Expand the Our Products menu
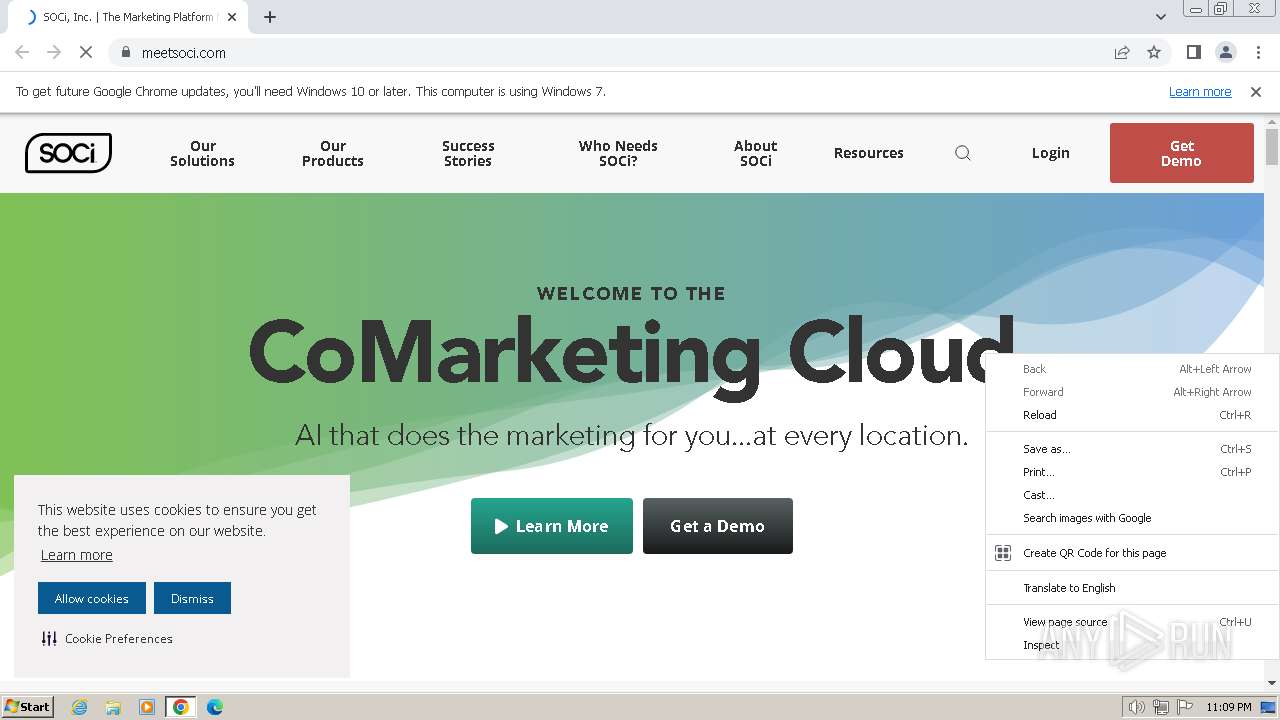This screenshot has width=1280, height=720. (333, 153)
